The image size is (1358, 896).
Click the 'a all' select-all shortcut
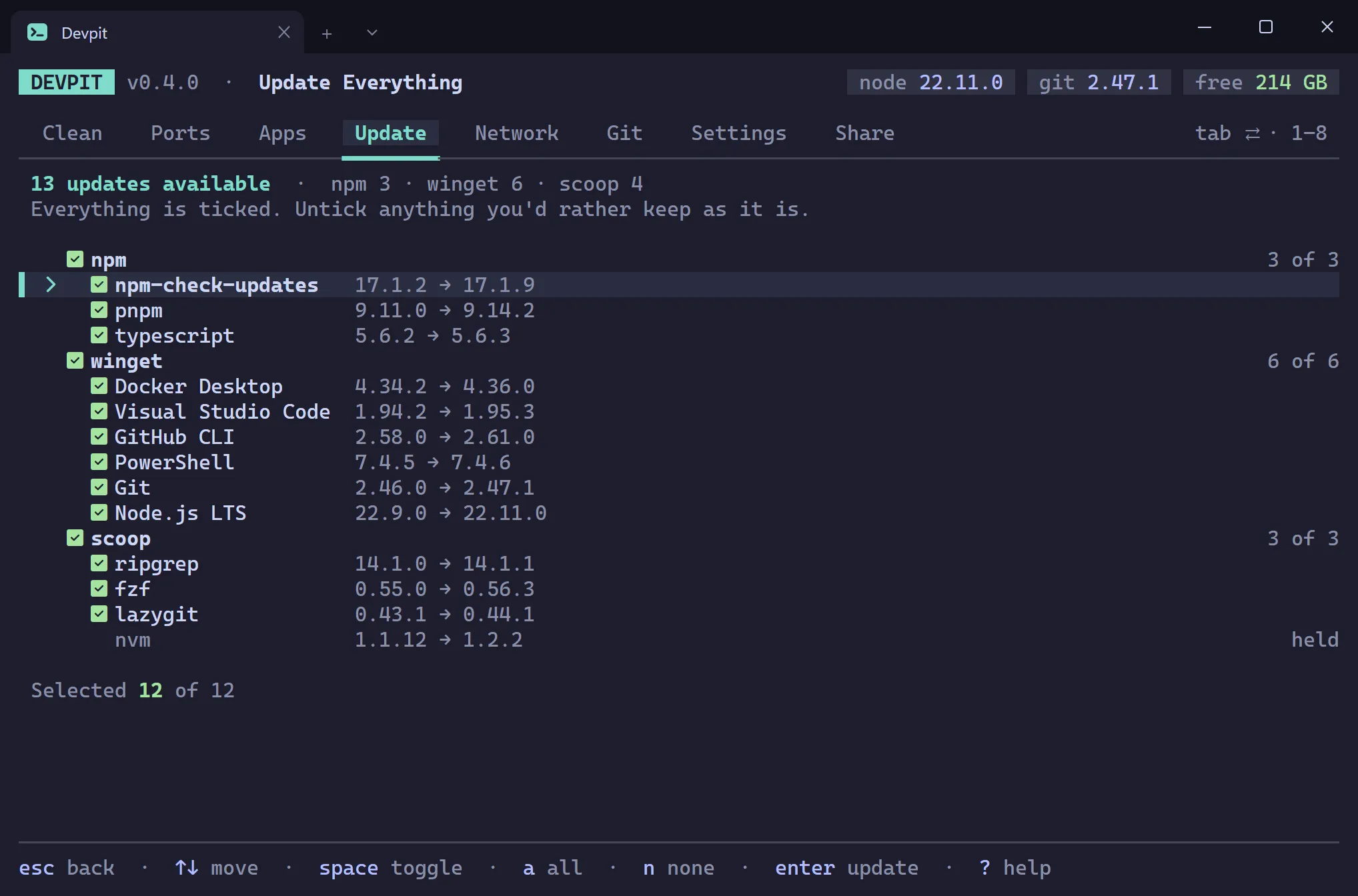click(553, 868)
